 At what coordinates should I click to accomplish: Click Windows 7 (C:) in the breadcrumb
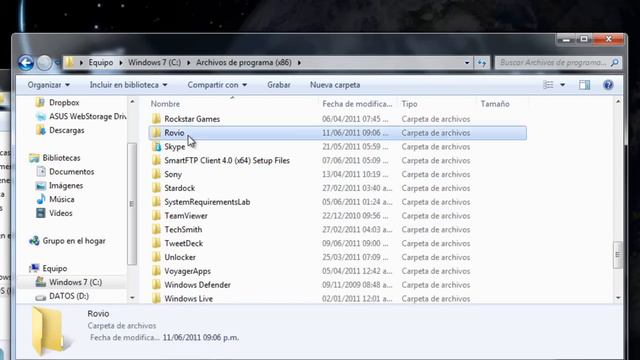(155, 62)
